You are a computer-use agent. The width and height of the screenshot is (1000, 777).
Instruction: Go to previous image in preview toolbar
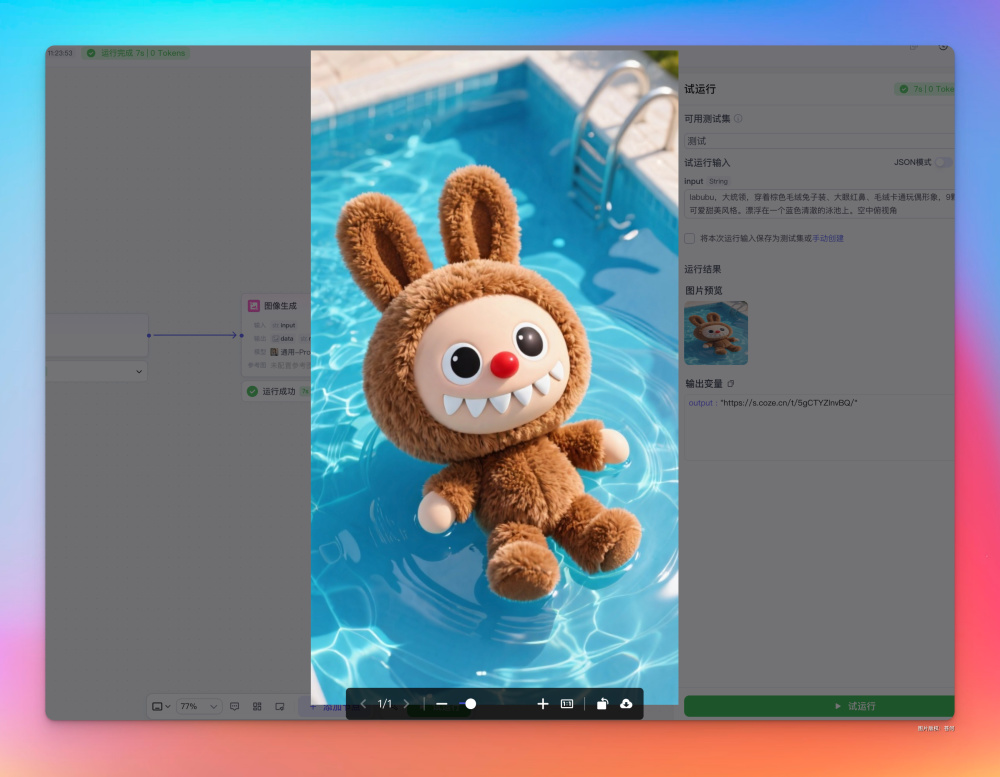click(x=363, y=704)
